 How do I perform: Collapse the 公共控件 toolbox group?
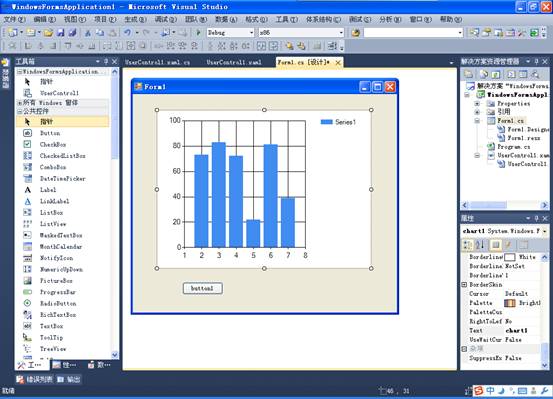[20, 111]
